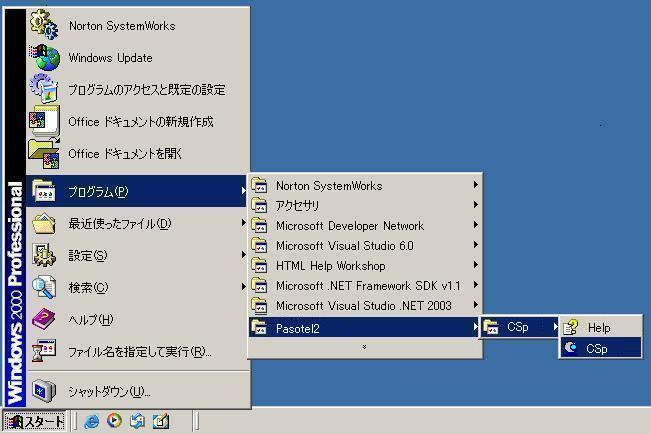
Task: Click the Windows Update globe icon
Action: pyautogui.click(x=45, y=57)
